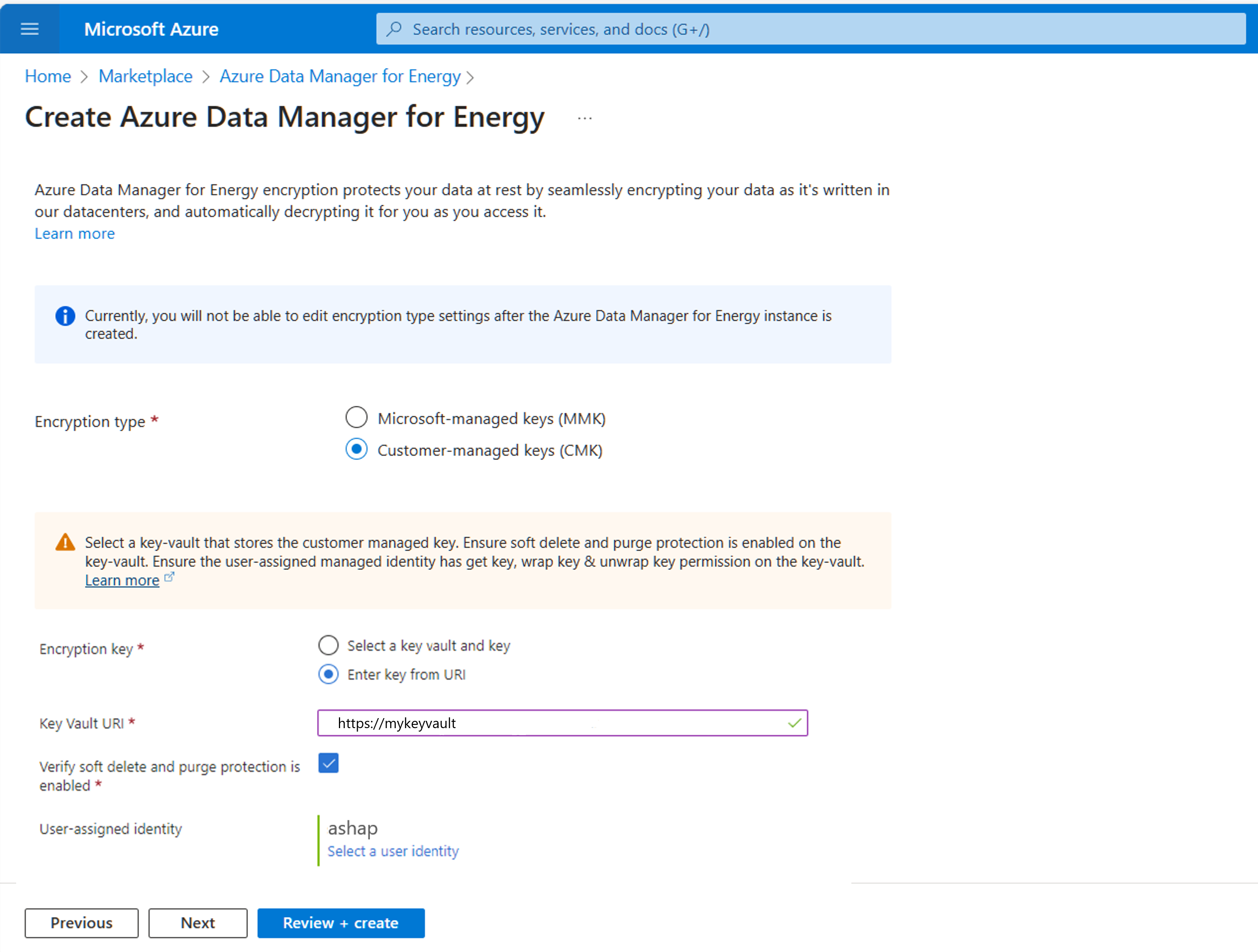This screenshot has height=952, width=1258.
Task: Open the ellipsis menu next to the page title
Action: tap(585, 118)
